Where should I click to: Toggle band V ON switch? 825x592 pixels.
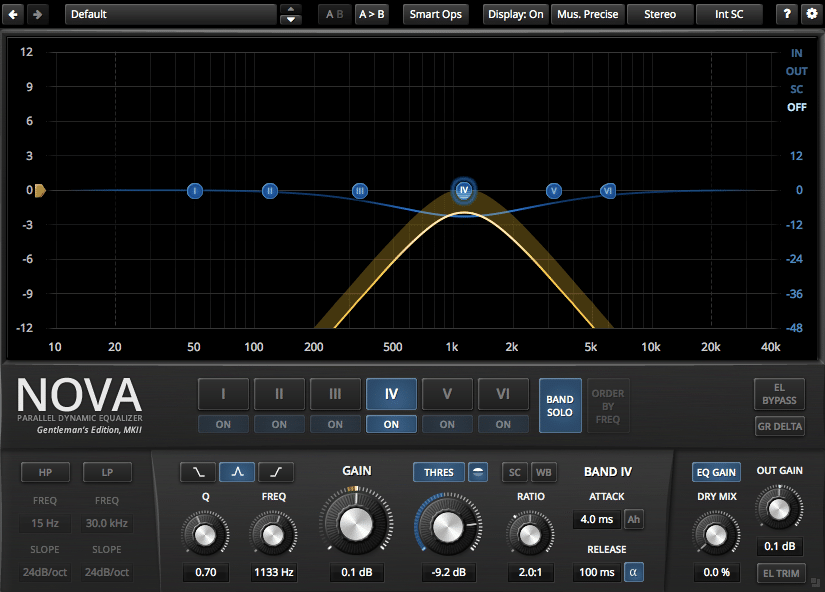[x=447, y=424]
